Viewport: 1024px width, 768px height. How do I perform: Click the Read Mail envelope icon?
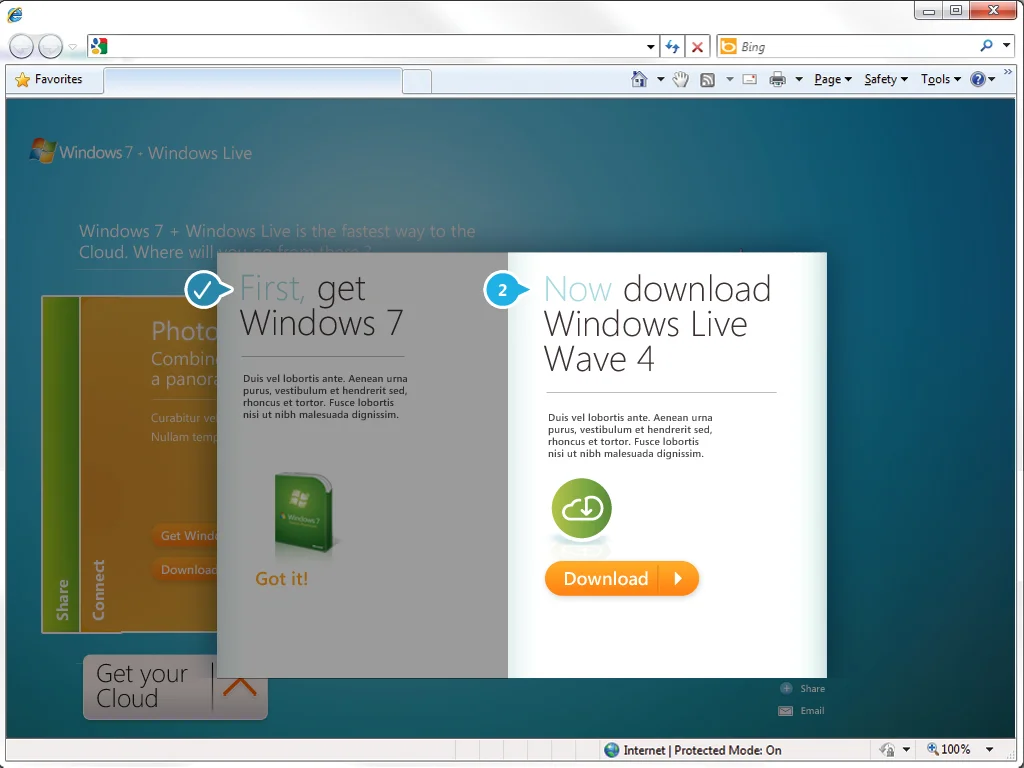tap(749, 78)
